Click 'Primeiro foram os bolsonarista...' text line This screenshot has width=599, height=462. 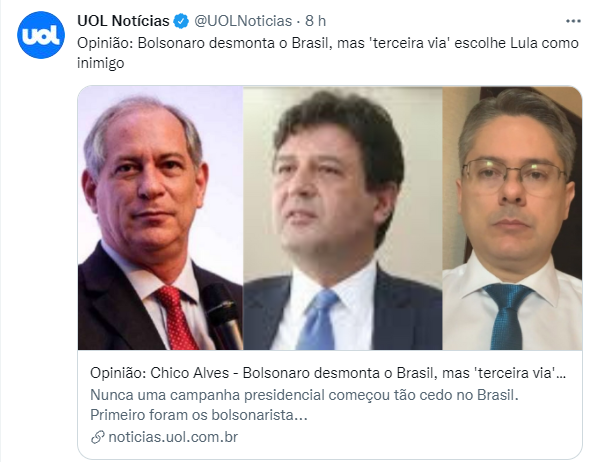point(199,415)
